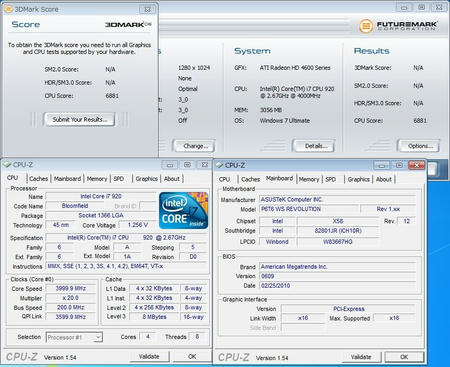Click OK in the right CPU-Z window

[x=404, y=357]
